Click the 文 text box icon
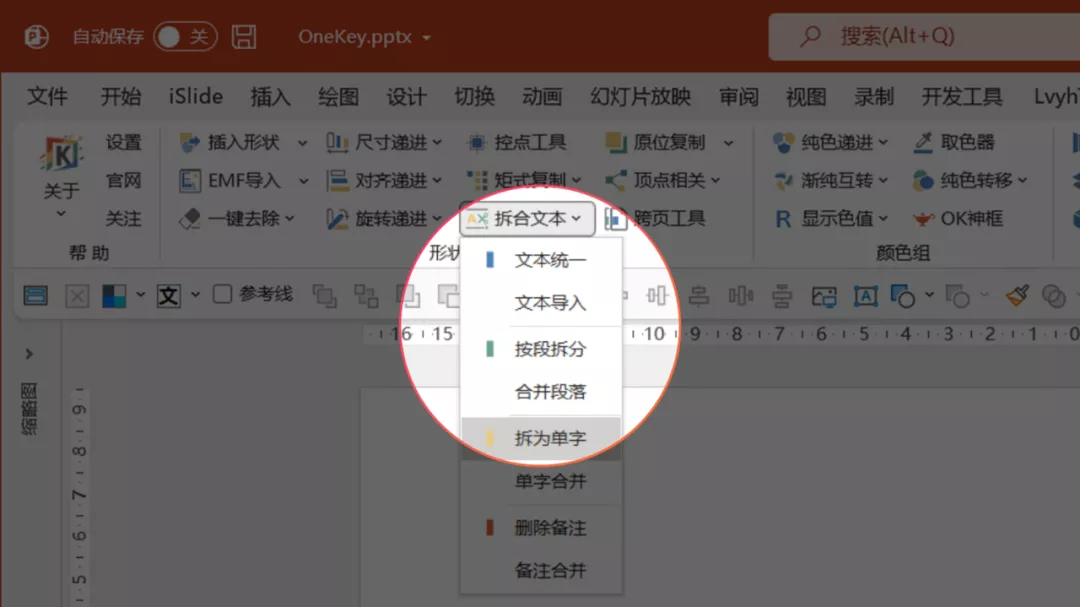1080x607 pixels. click(169, 296)
